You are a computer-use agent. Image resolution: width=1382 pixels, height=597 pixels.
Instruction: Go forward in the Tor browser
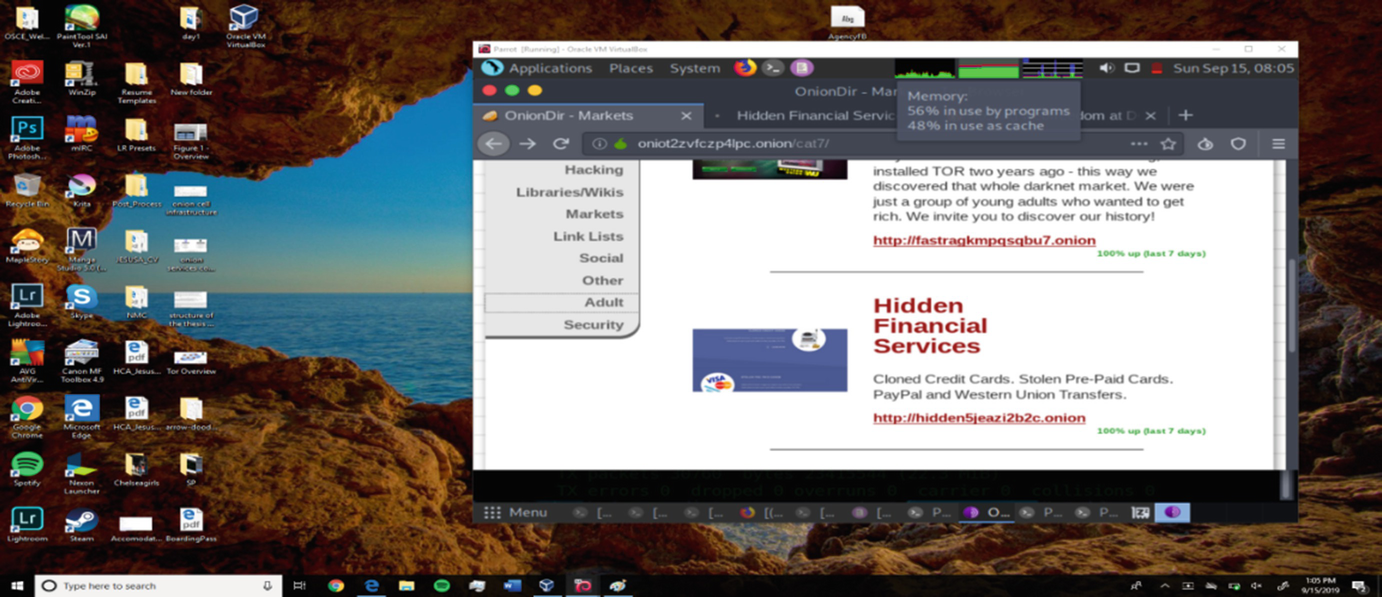tap(527, 144)
